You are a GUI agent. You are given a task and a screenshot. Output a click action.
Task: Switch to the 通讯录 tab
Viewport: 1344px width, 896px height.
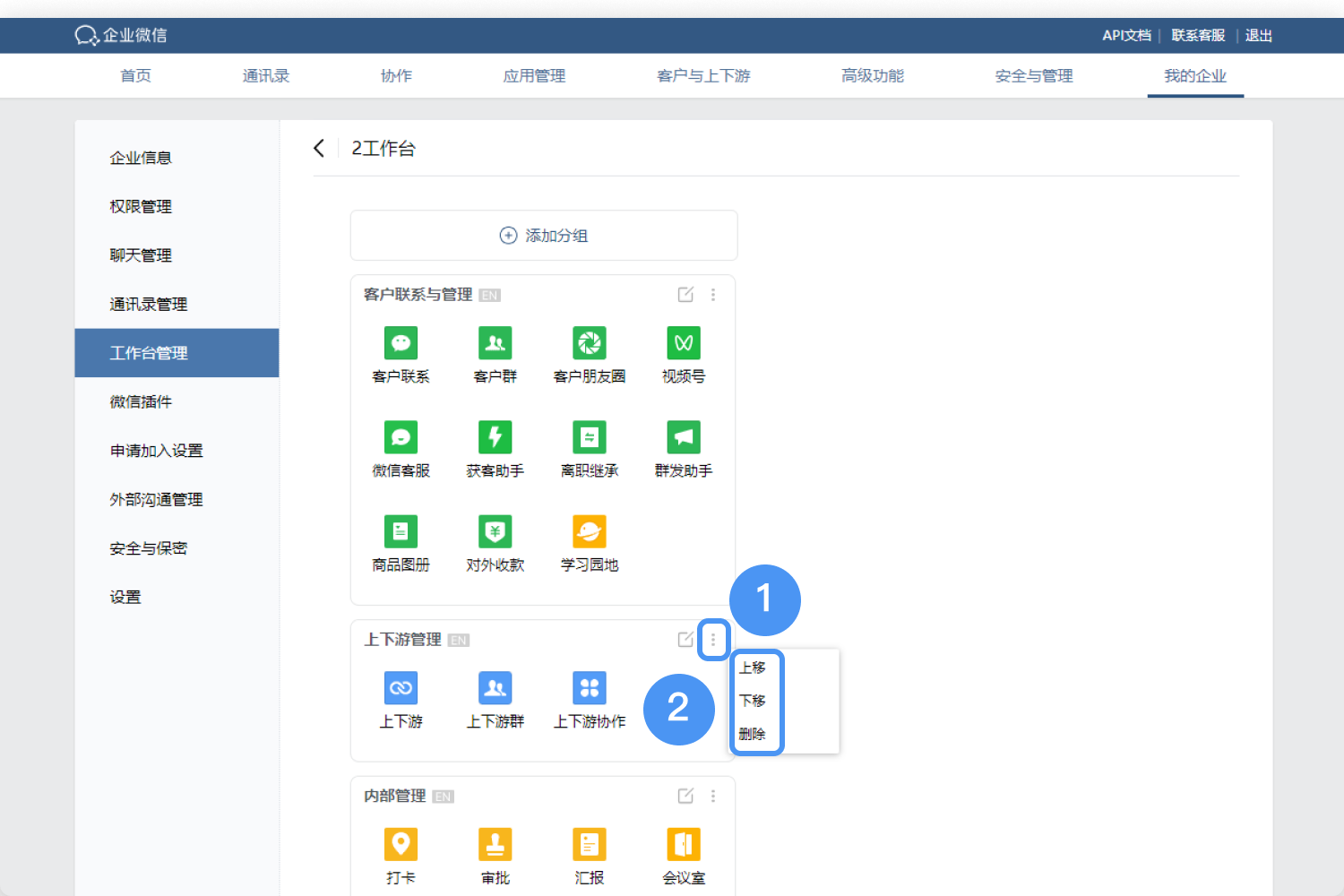pos(265,75)
